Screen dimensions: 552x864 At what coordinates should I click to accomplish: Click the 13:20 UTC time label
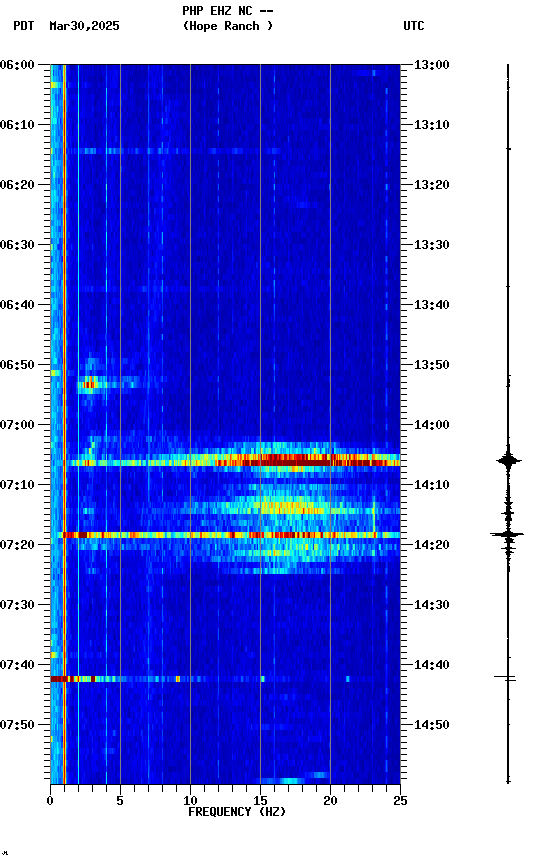tap(432, 185)
